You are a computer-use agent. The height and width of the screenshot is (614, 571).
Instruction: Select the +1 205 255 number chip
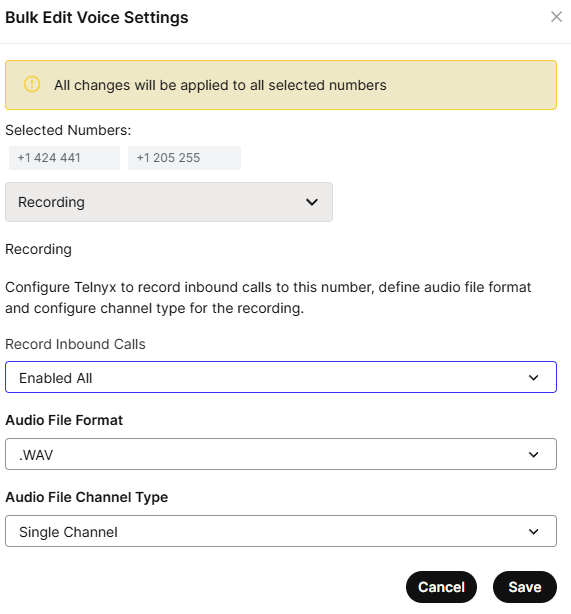(184, 158)
